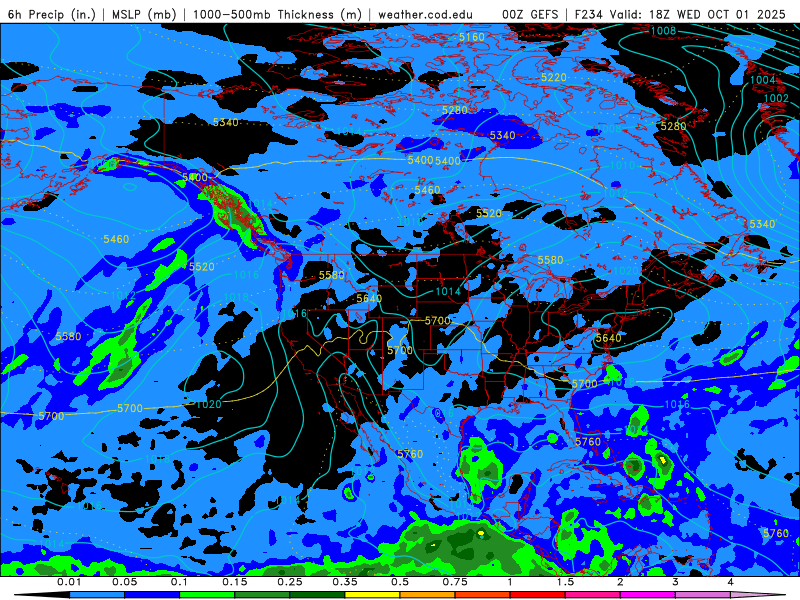Click the 5340 label over Hudson Bay

(x=503, y=136)
